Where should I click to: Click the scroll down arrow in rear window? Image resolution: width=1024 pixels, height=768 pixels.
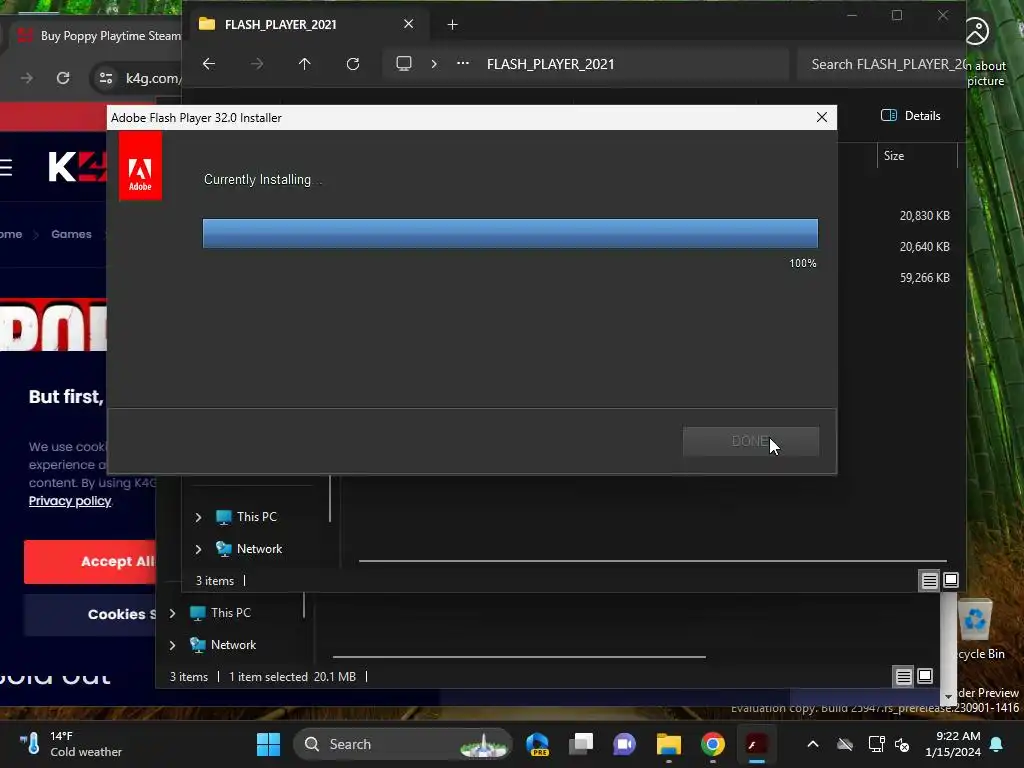tap(949, 697)
